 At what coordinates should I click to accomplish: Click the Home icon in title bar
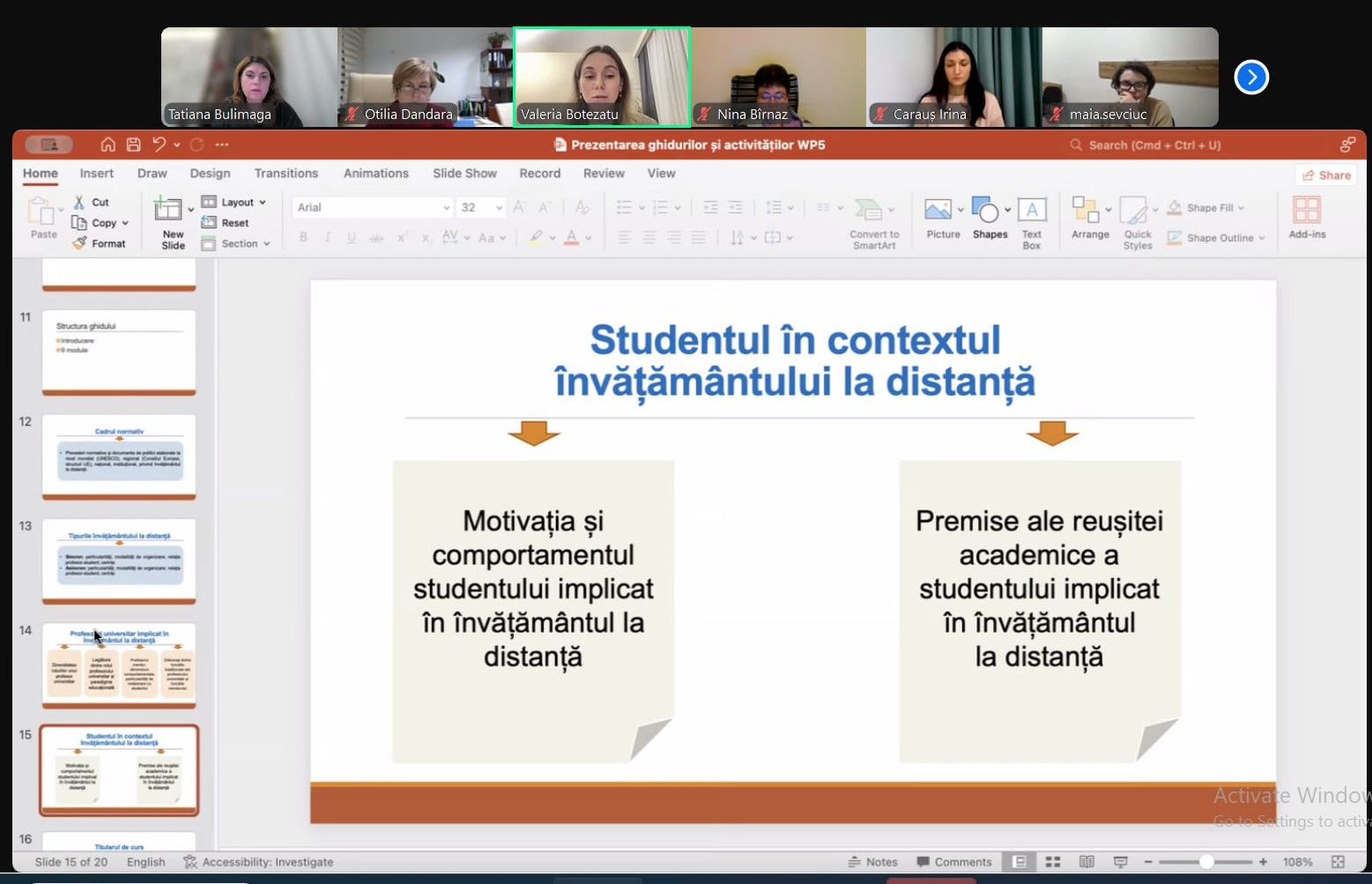pyautogui.click(x=108, y=145)
